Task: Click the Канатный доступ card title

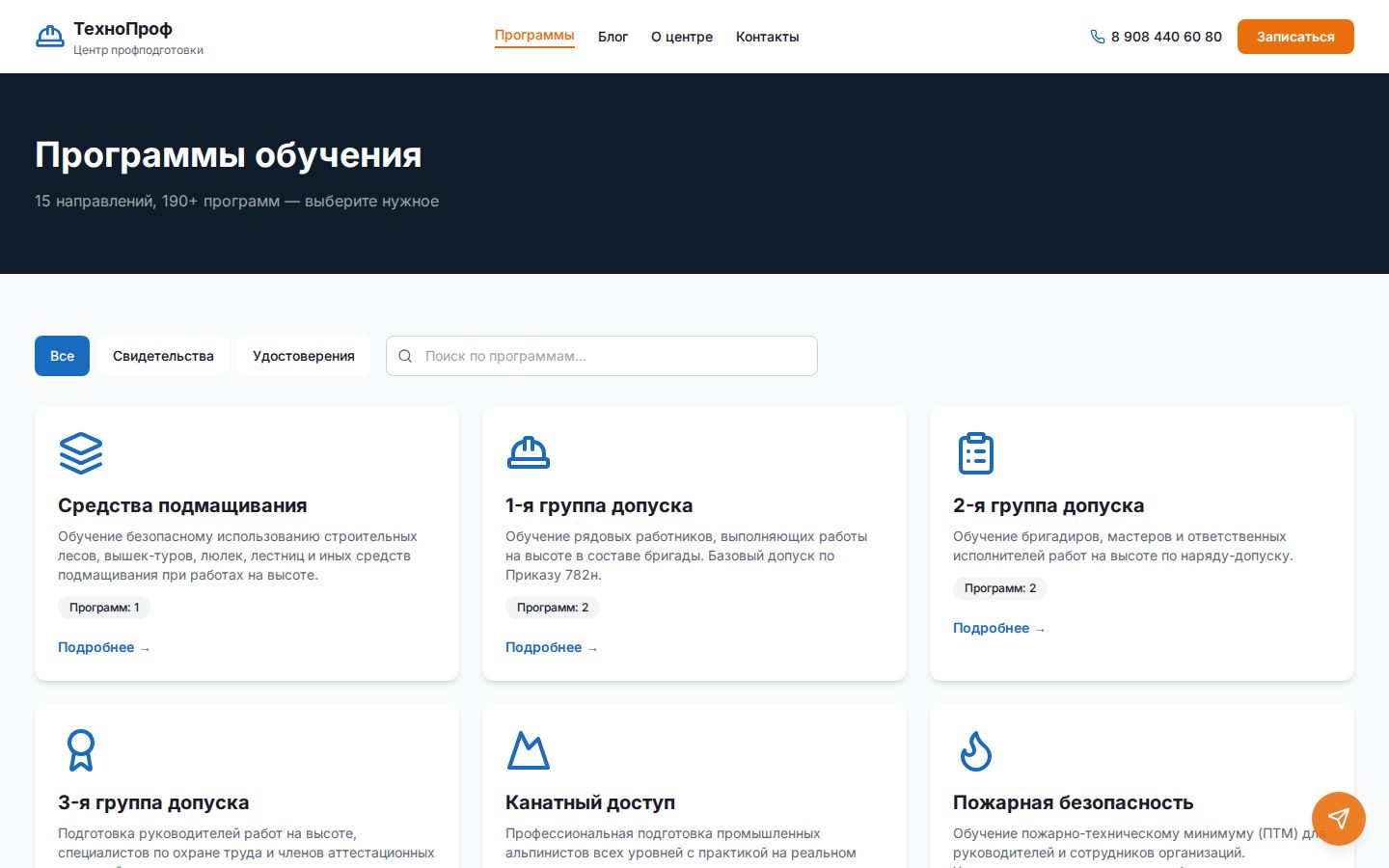Action: pos(590,802)
